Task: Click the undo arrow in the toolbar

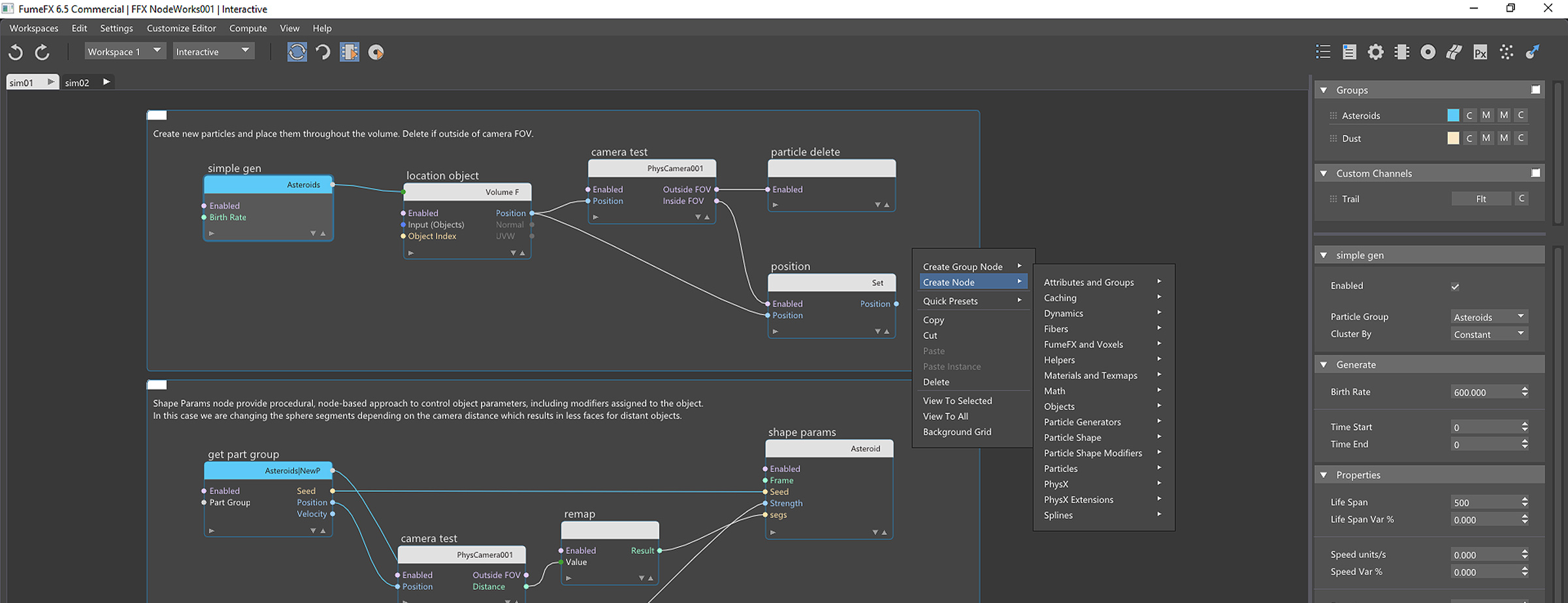Action: pyautogui.click(x=16, y=52)
